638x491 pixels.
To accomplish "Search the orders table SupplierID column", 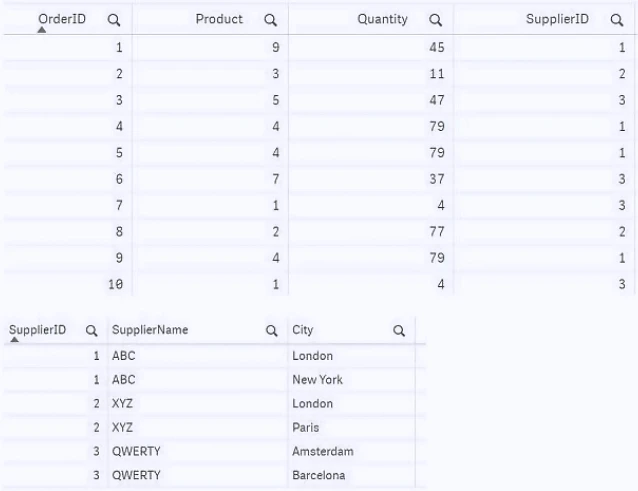I will [617, 20].
